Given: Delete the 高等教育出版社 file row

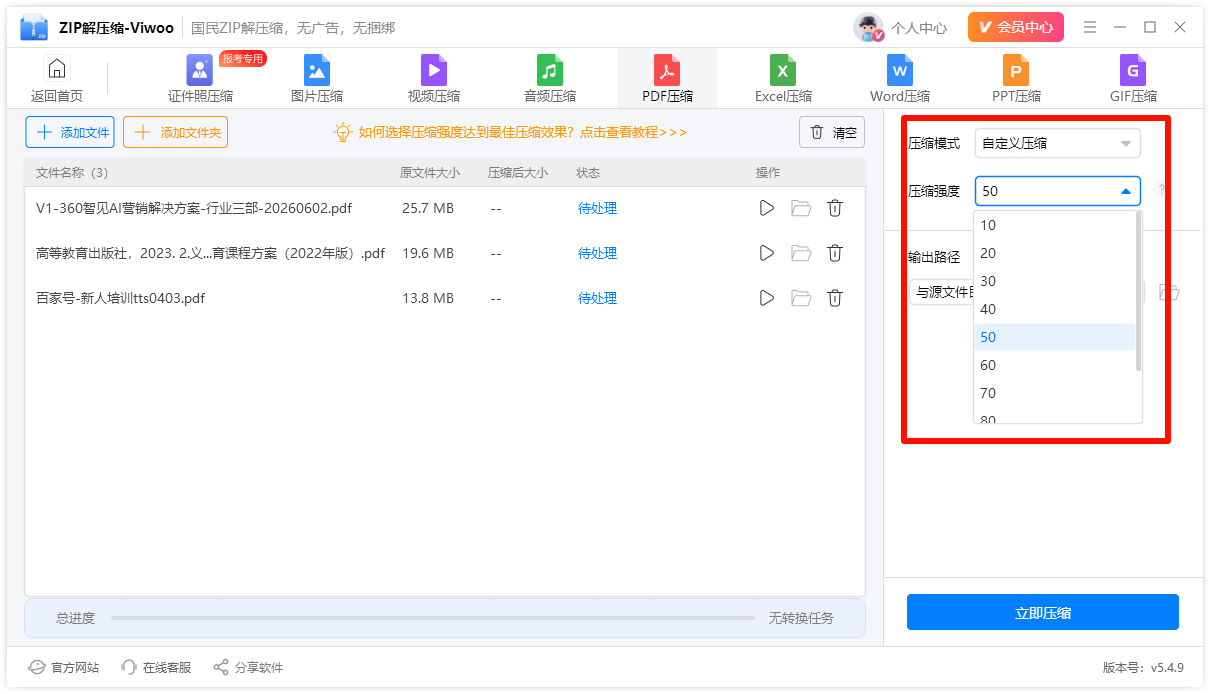Looking at the screenshot, I should coord(835,253).
